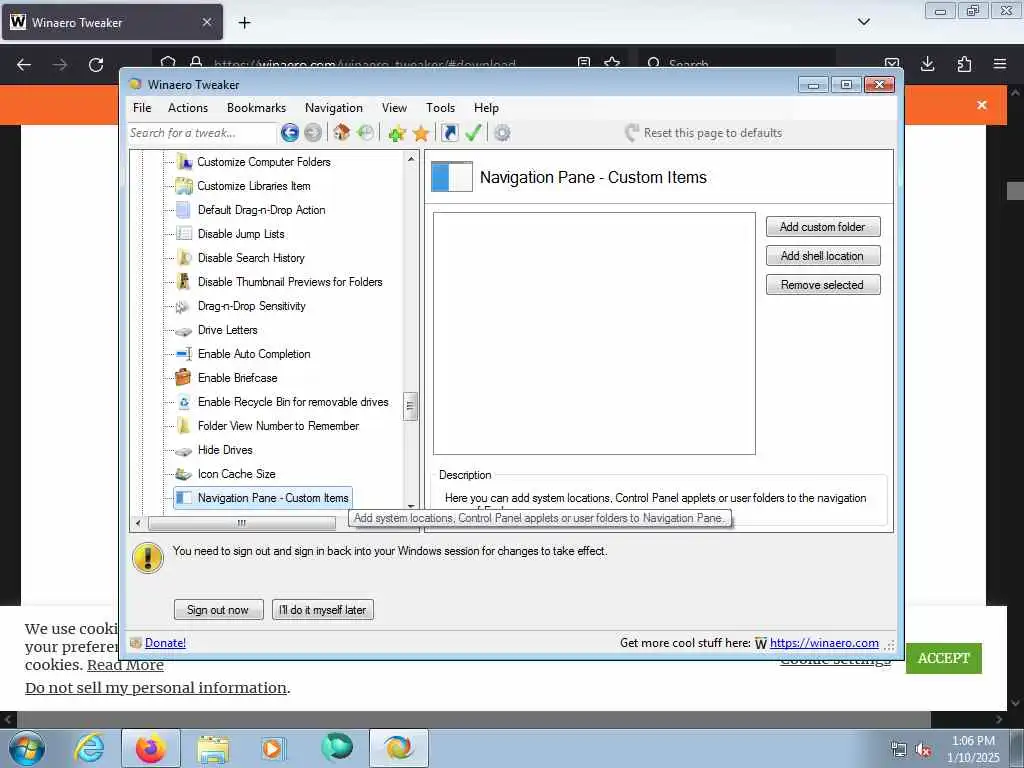Open Read More link in cookie notice
This screenshot has height=768, width=1024.
tap(125, 665)
